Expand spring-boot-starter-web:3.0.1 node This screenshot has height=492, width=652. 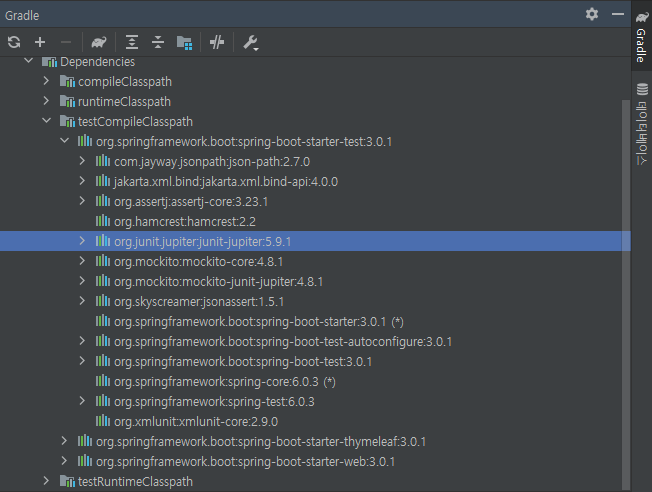click(x=64, y=461)
